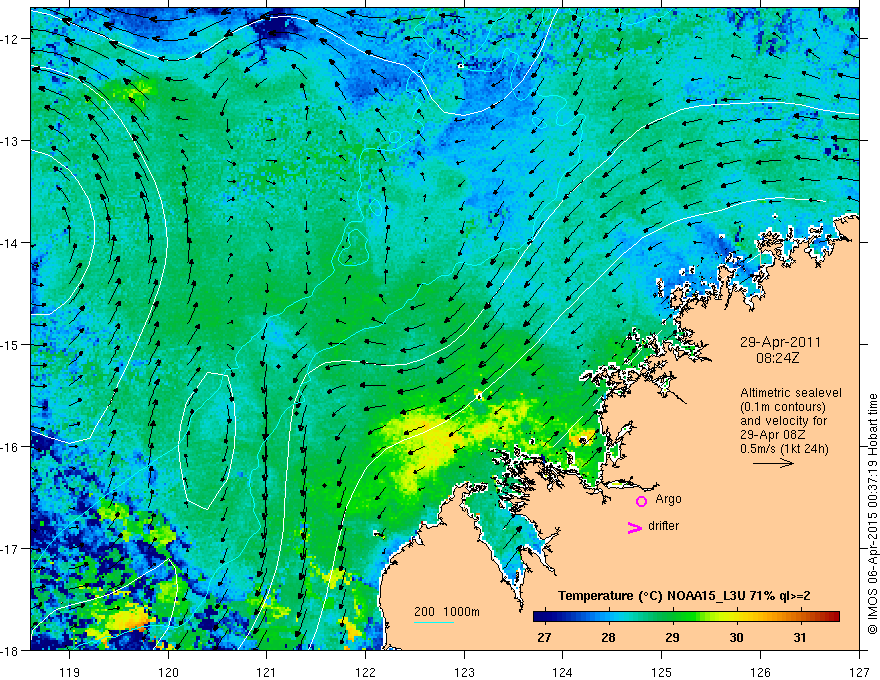This screenshot has height=680, width=880.
Task: Click the longitude label 125
Action: click(661, 672)
